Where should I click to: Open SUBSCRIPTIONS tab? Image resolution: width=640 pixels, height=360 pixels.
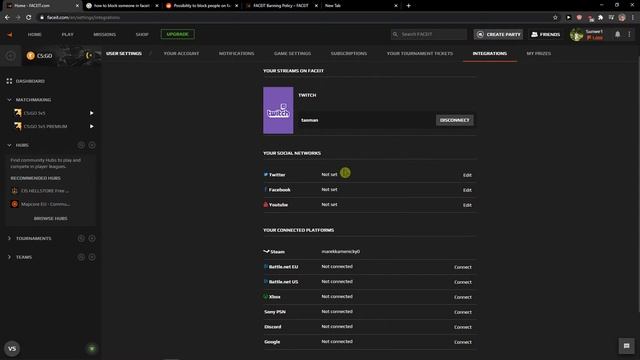coord(349,53)
